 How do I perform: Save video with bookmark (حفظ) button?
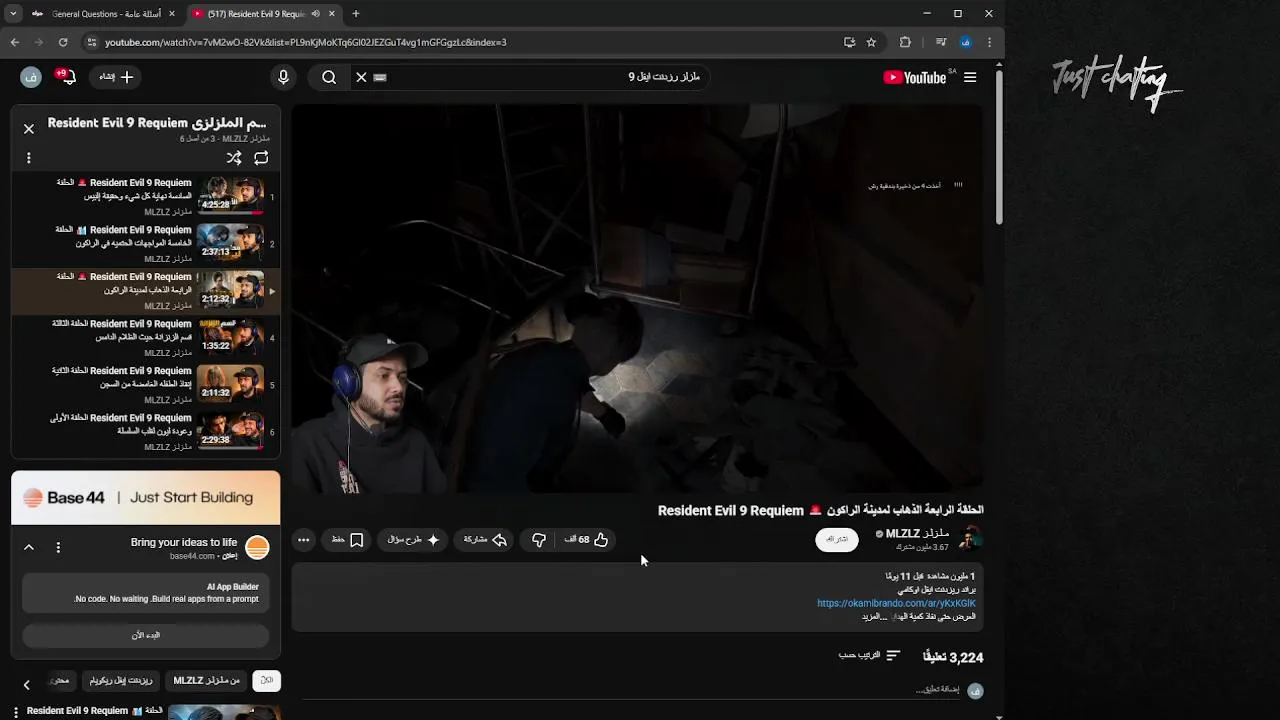pyautogui.click(x=347, y=540)
